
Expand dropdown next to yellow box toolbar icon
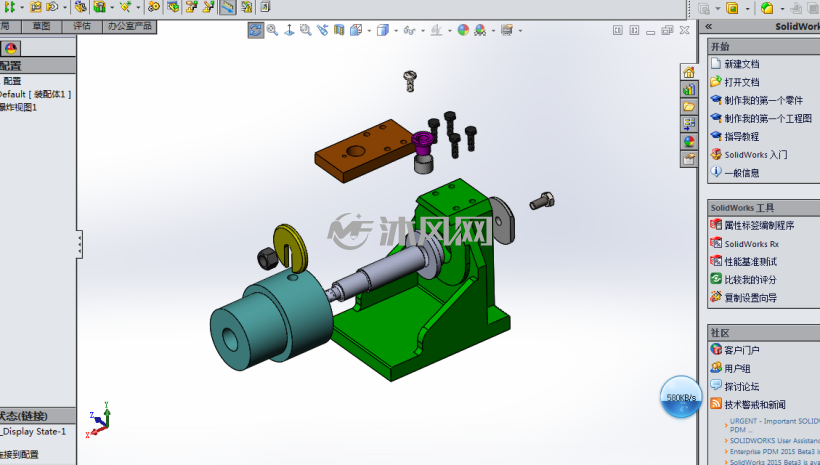tap(747, 8)
